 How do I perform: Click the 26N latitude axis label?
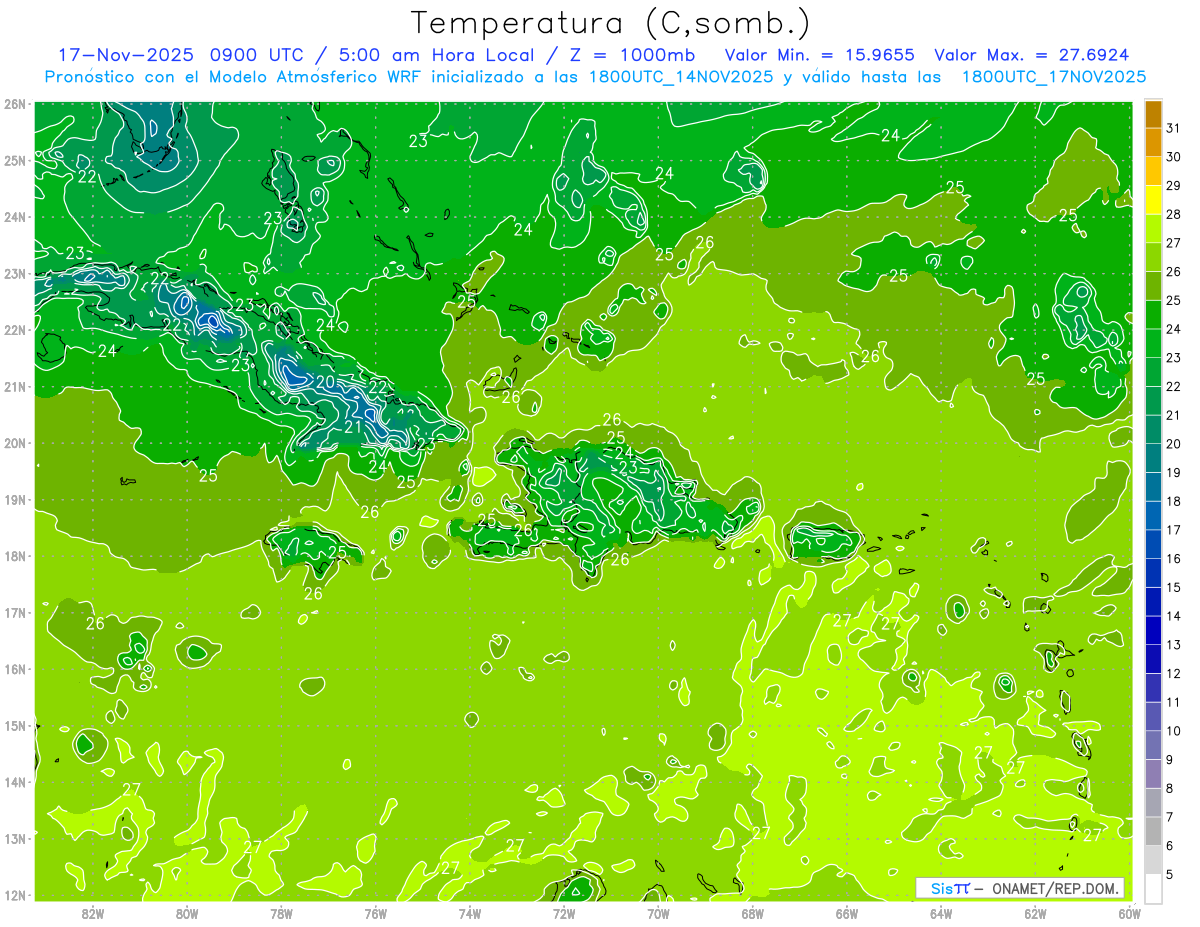pos(16,103)
